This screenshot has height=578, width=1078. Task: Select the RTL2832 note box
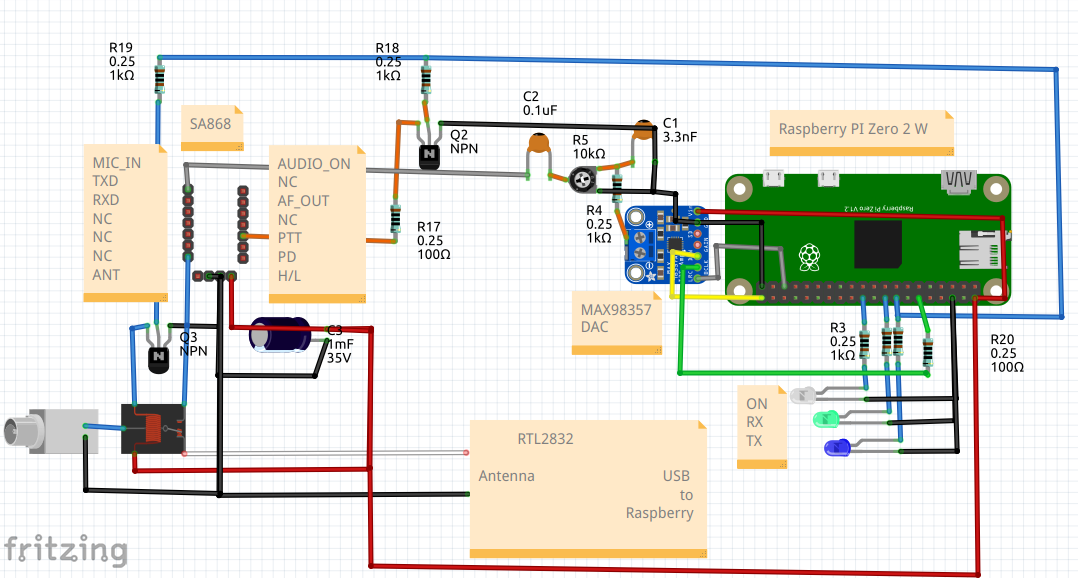pos(589,488)
